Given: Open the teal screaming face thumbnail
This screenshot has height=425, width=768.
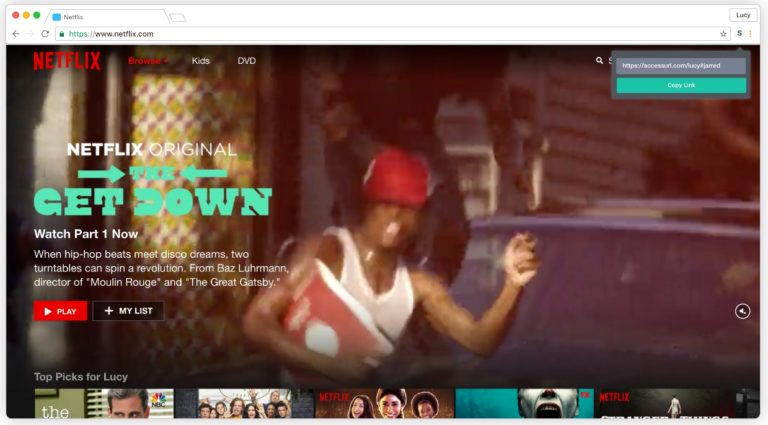Looking at the screenshot, I should point(525,403).
